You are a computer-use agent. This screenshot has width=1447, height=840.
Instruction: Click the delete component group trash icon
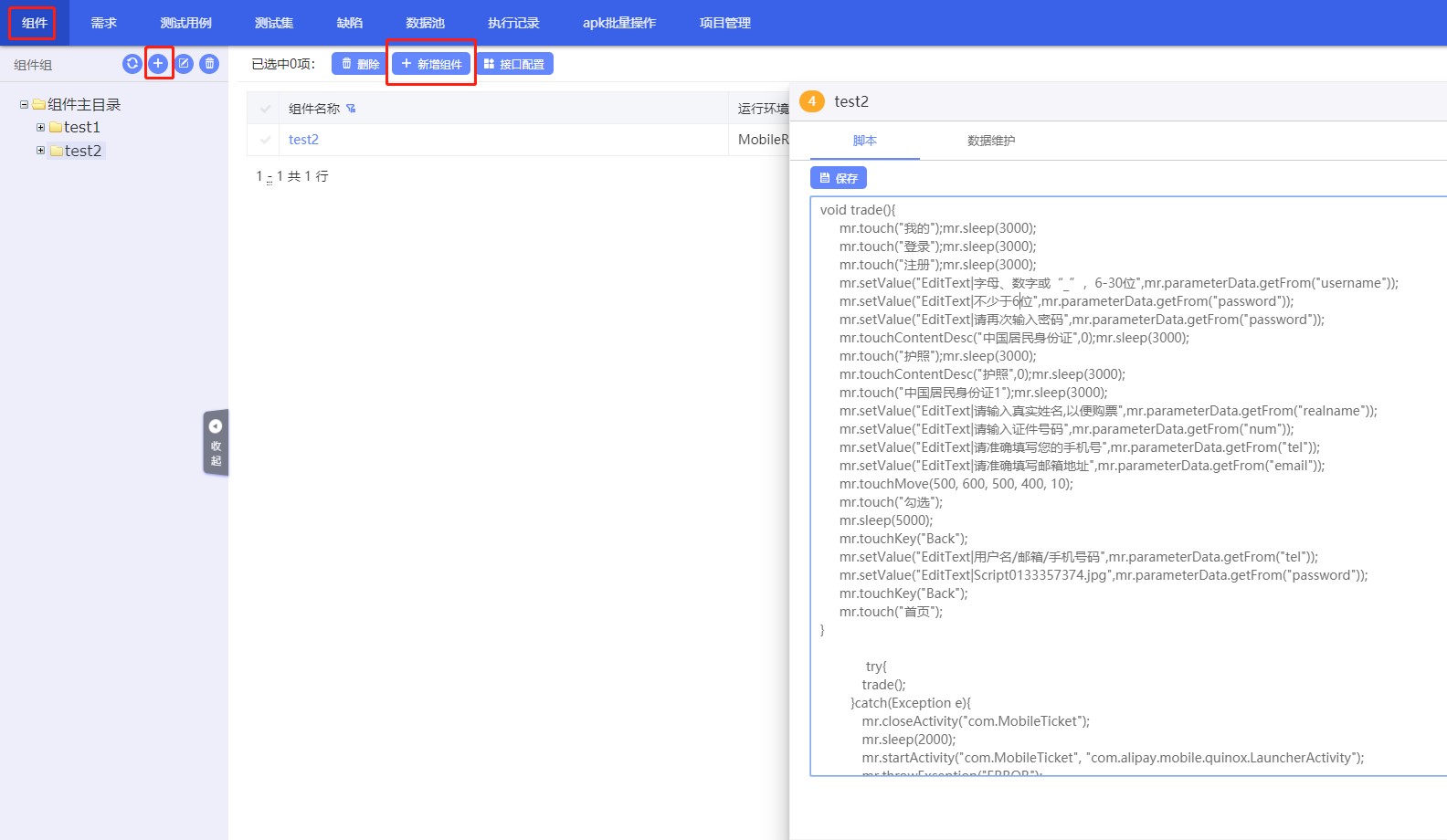(209, 64)
